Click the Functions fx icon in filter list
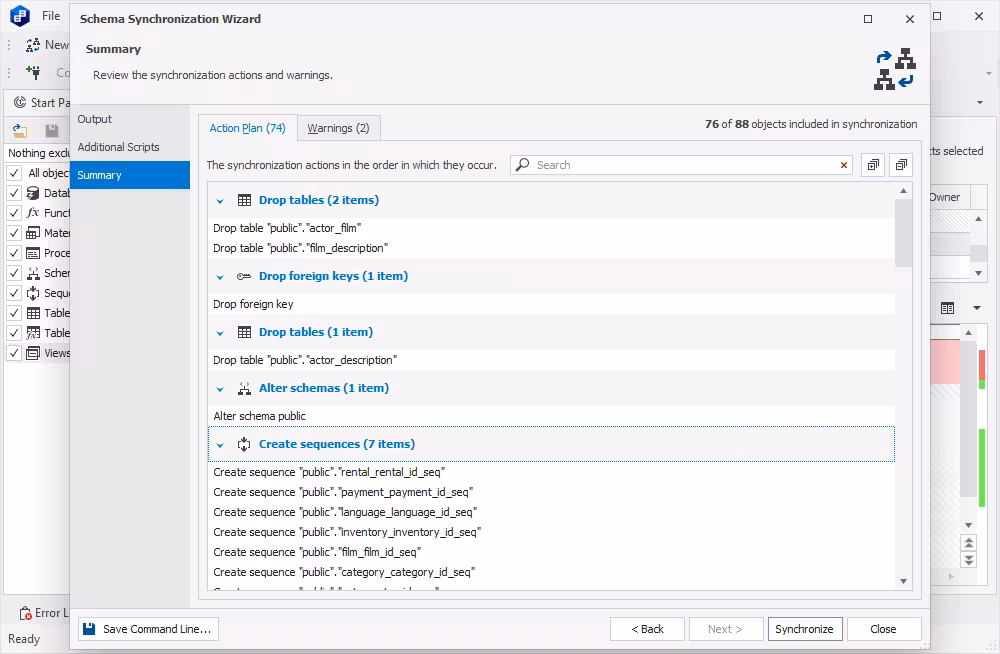This screenshot has width=1000, height=654. 33,212
